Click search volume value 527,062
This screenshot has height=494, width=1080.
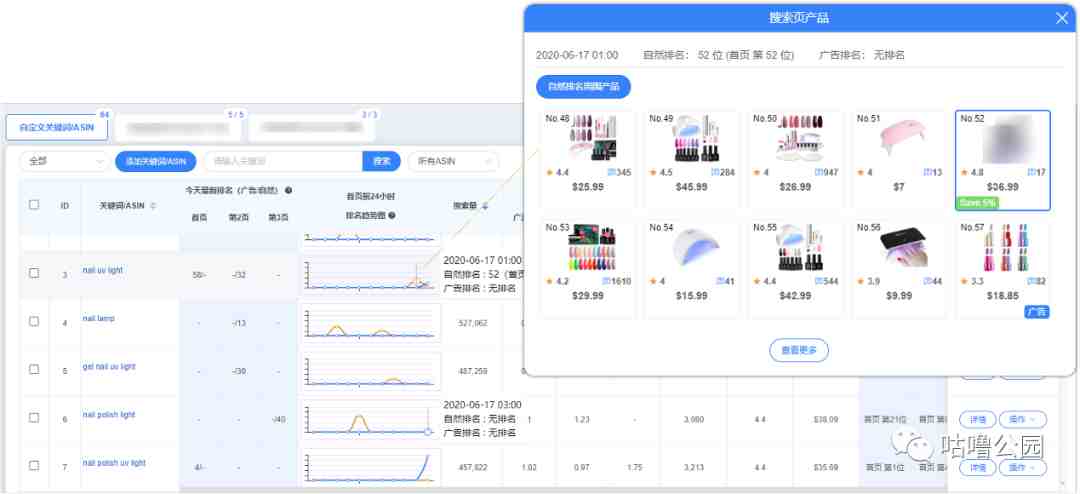coord(472,322)
